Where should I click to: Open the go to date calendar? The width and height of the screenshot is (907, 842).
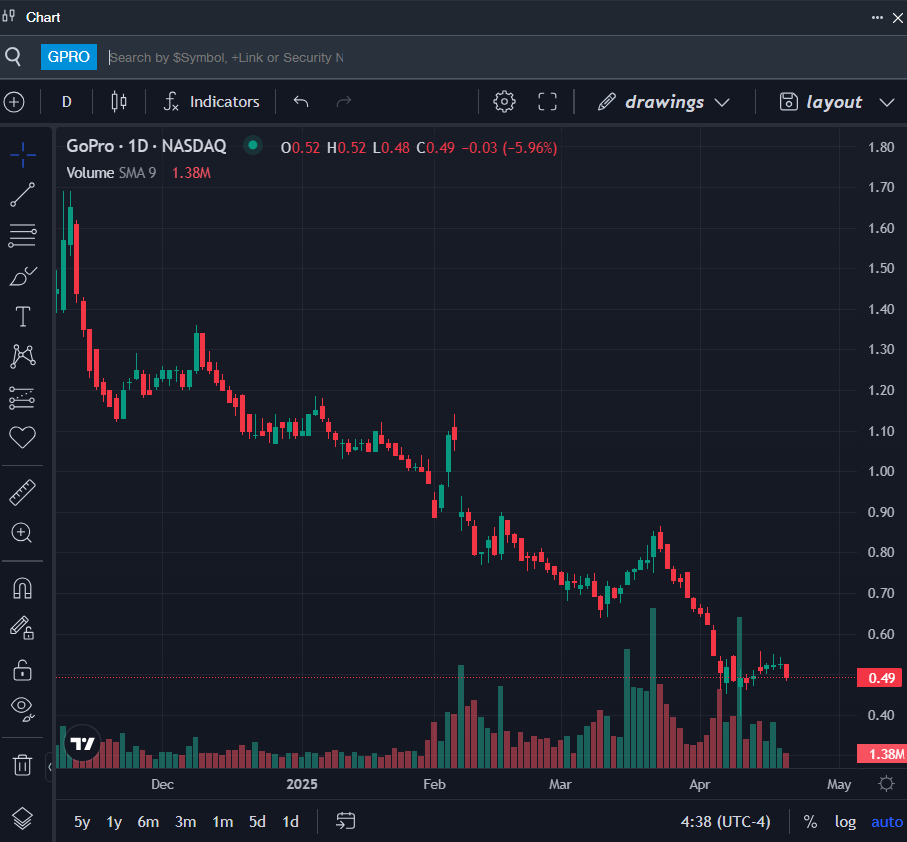(345, 821)
